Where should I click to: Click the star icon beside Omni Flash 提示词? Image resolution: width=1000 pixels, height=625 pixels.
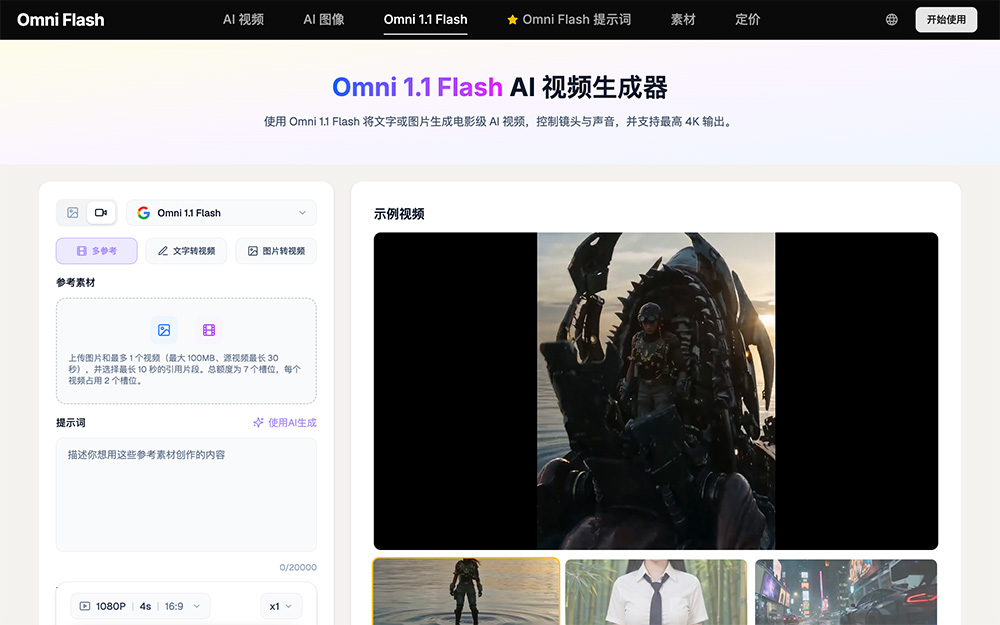(x=512, y=20)
